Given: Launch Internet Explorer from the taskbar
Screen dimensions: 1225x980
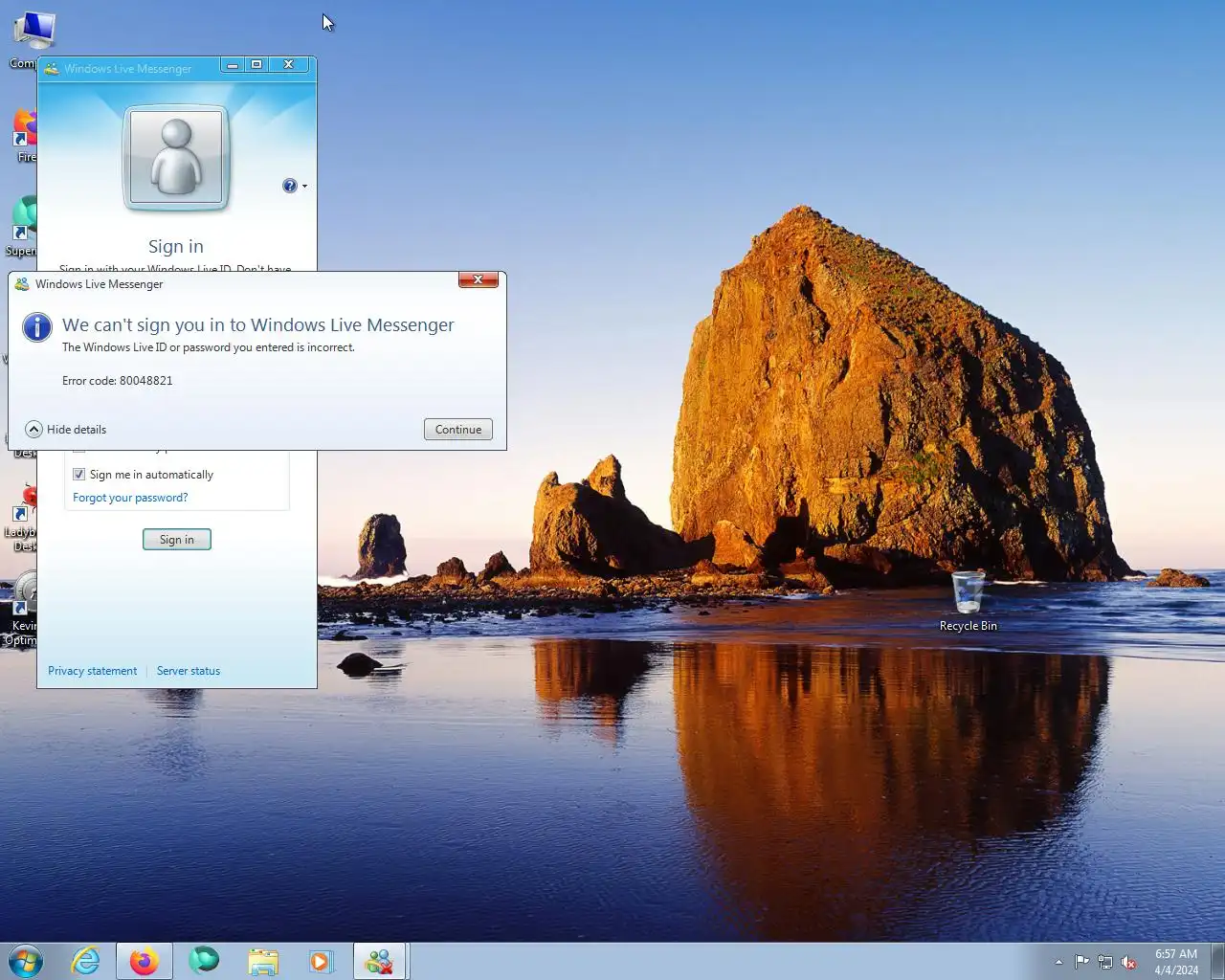Looking at the screenshot, I should click(x=86, y=961).
